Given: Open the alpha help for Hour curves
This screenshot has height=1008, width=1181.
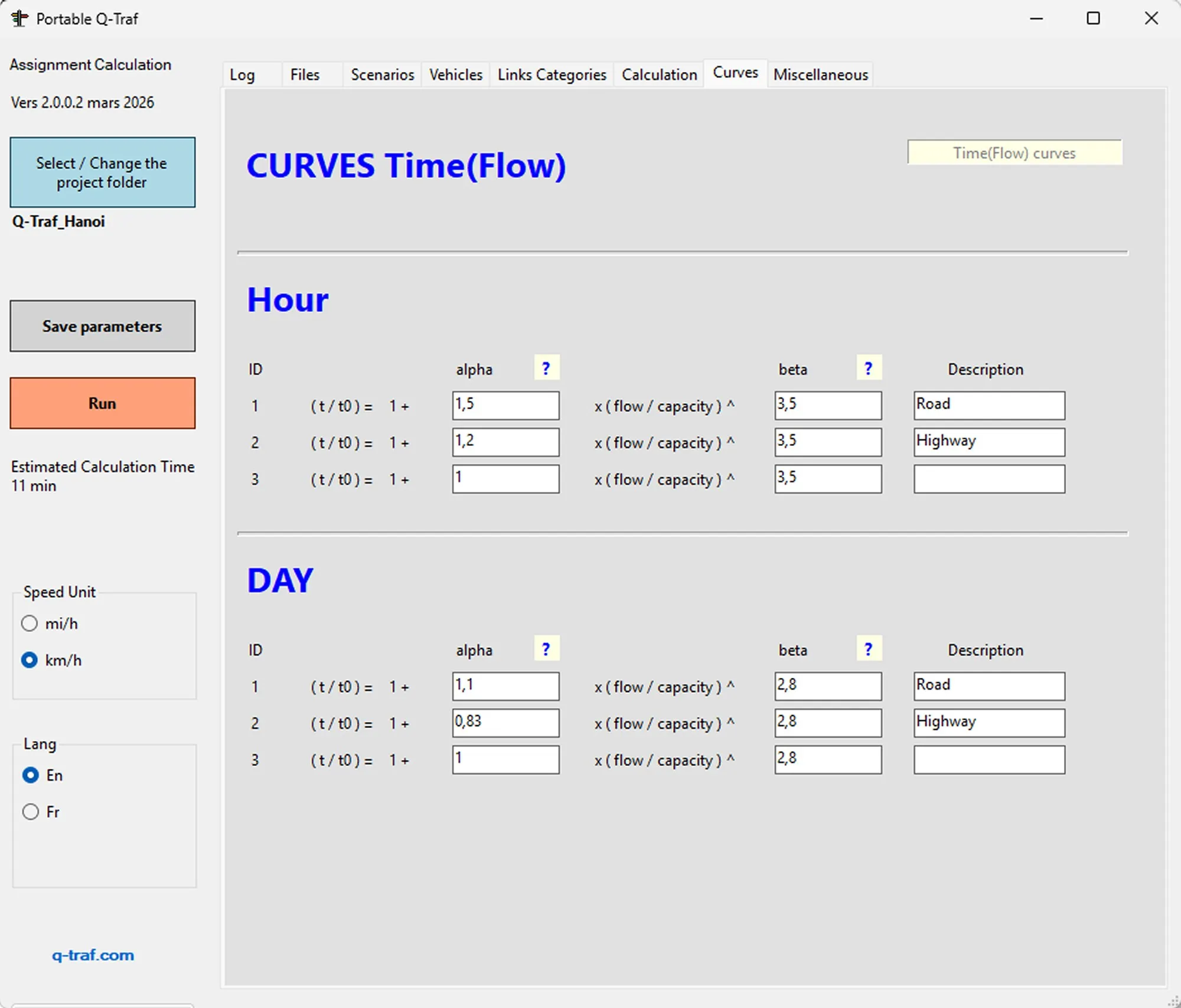Looking at the screenshot, I should [546, 367].
